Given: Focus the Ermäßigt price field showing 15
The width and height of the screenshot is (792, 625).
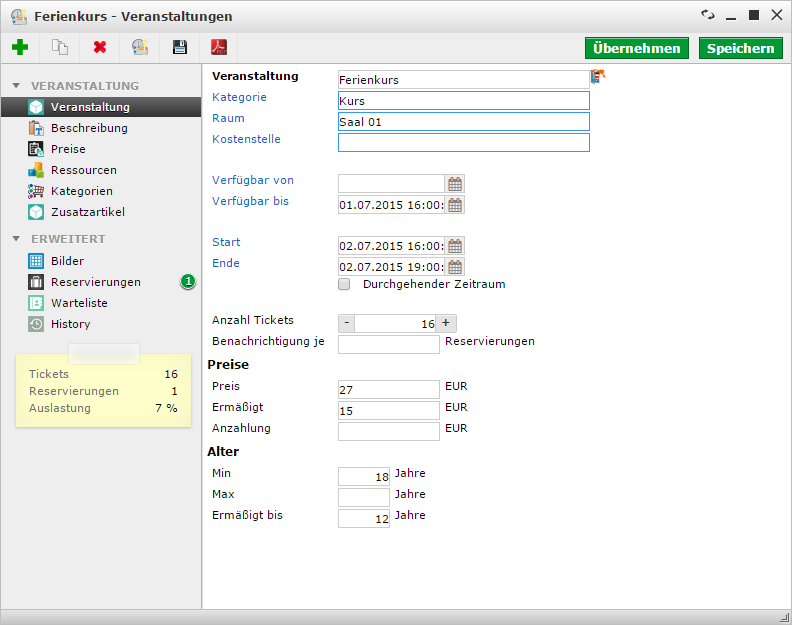Looking at the screenshot, I should (x=389, y=410).
